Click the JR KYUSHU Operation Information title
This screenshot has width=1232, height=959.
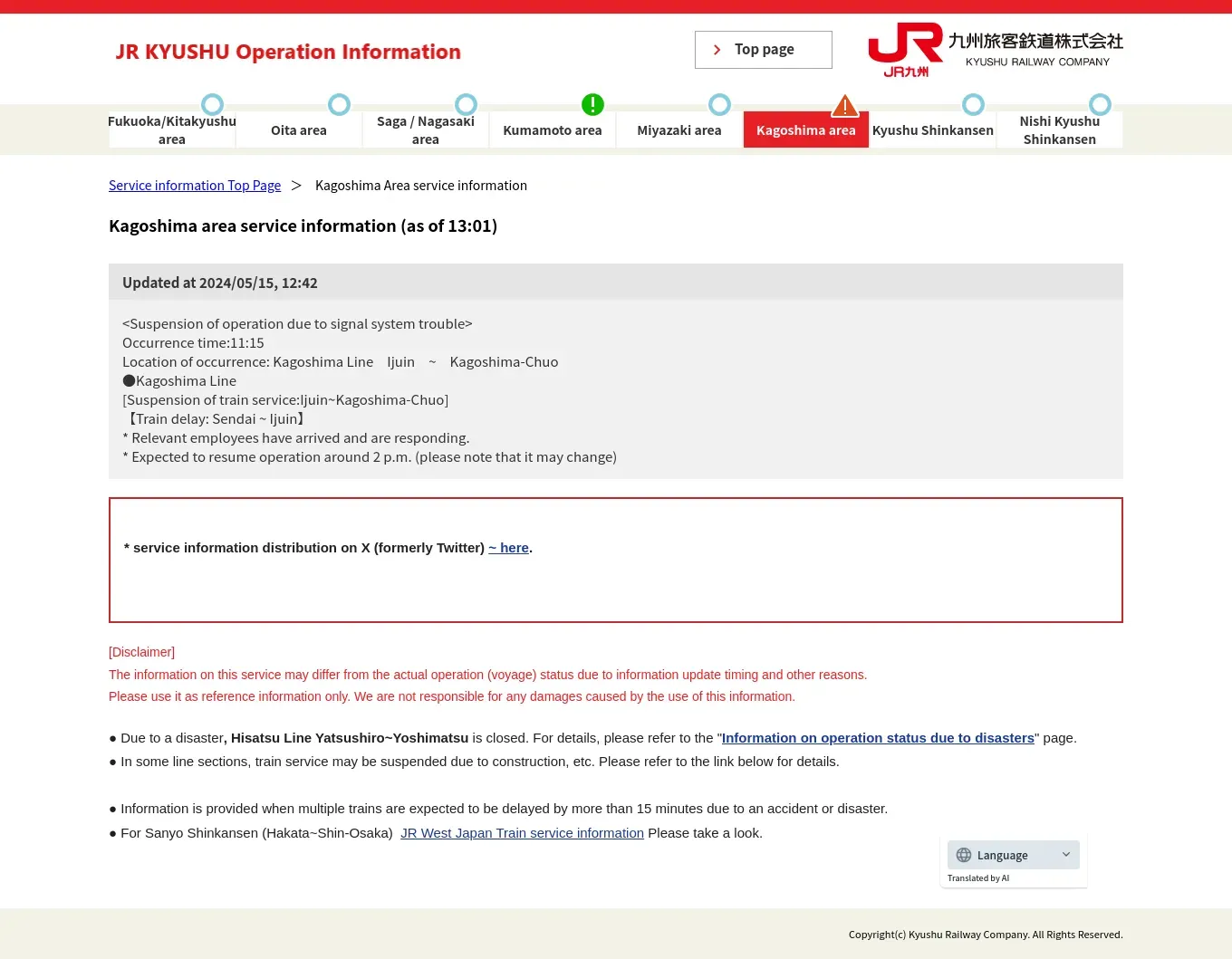point(288,52)
